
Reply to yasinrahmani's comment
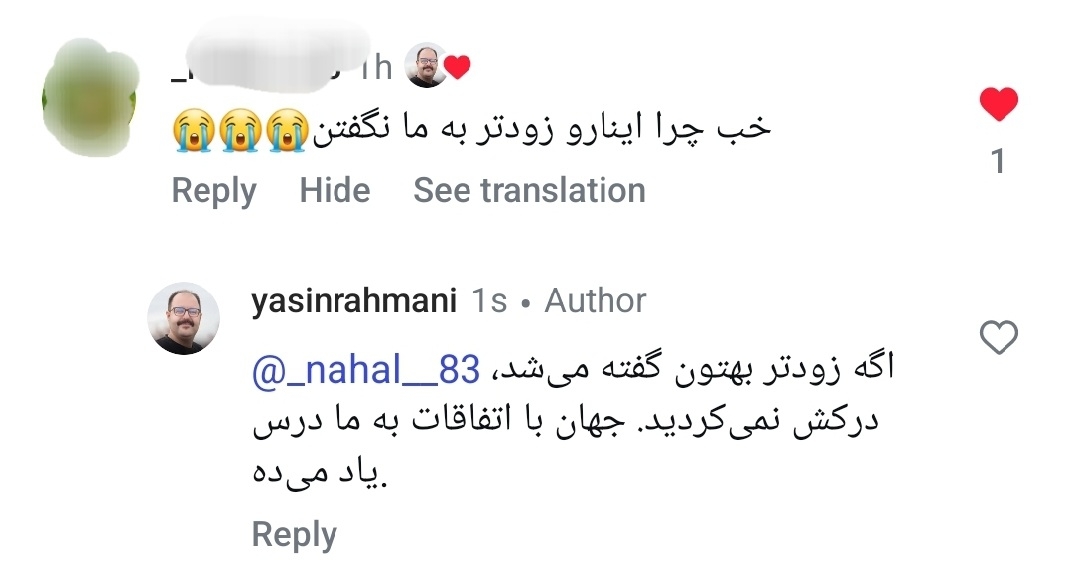point(293,534)
